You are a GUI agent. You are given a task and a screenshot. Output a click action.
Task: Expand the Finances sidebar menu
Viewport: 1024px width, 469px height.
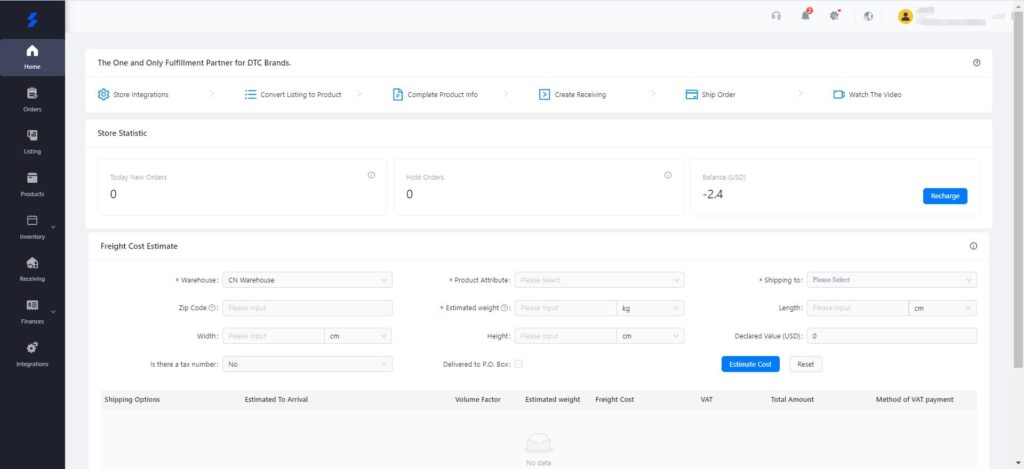point(32,310)
